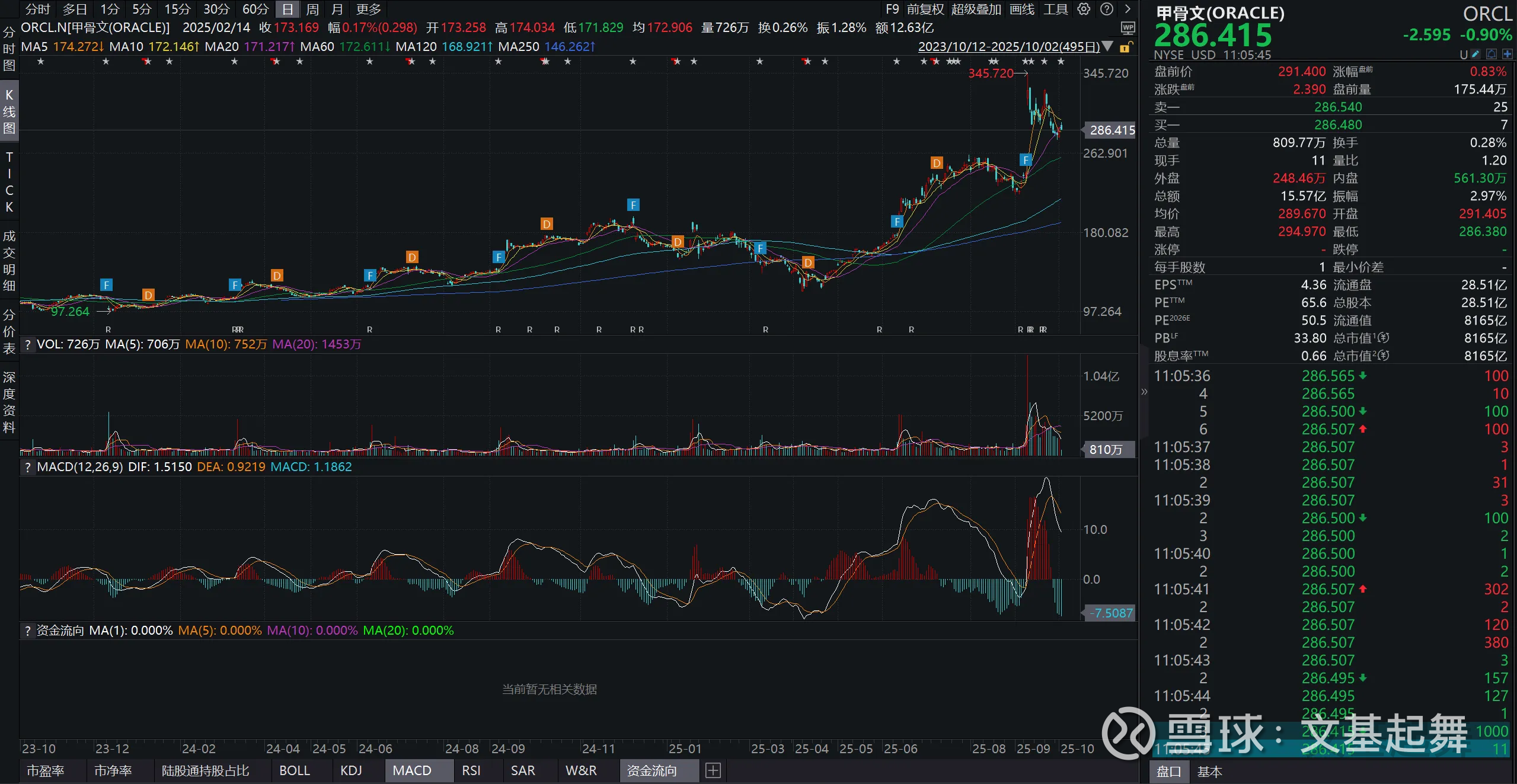1517x784 pixels.
Task: Switch to 周 weekly period
Action: [312, 9]
